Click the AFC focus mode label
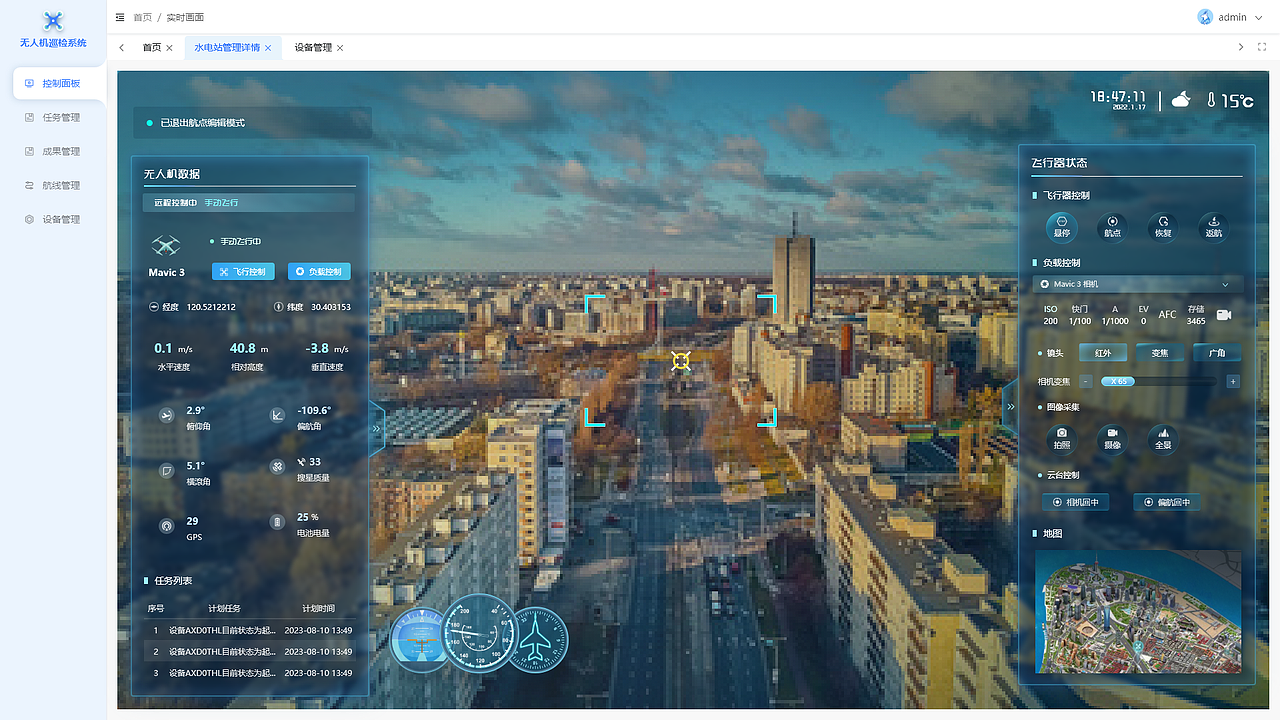This screenshot has width=1280, height=720. point(1167,314)
